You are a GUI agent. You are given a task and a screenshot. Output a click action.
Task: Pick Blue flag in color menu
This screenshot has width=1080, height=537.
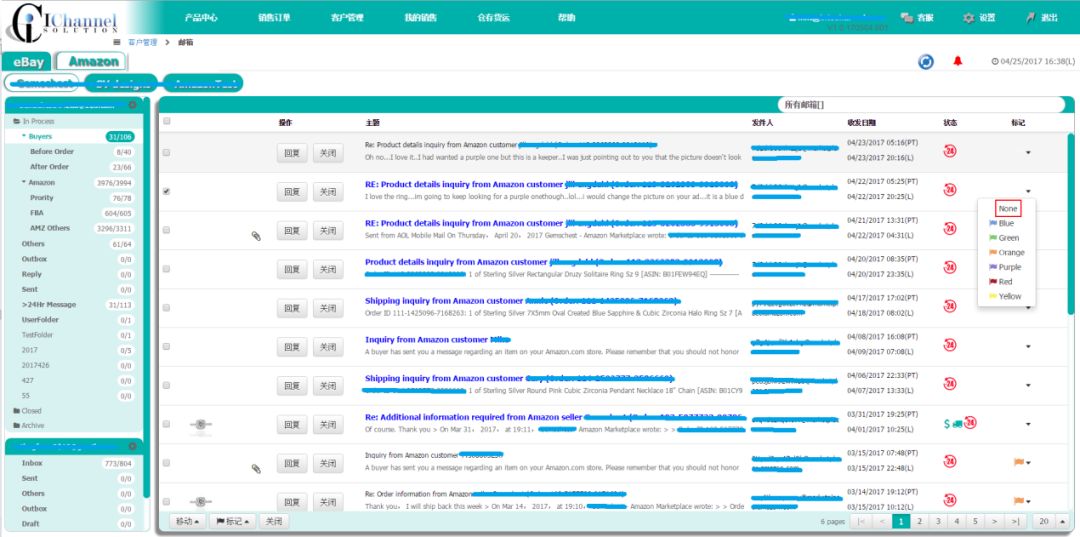pyautogui.click(x=1002, y=224)
